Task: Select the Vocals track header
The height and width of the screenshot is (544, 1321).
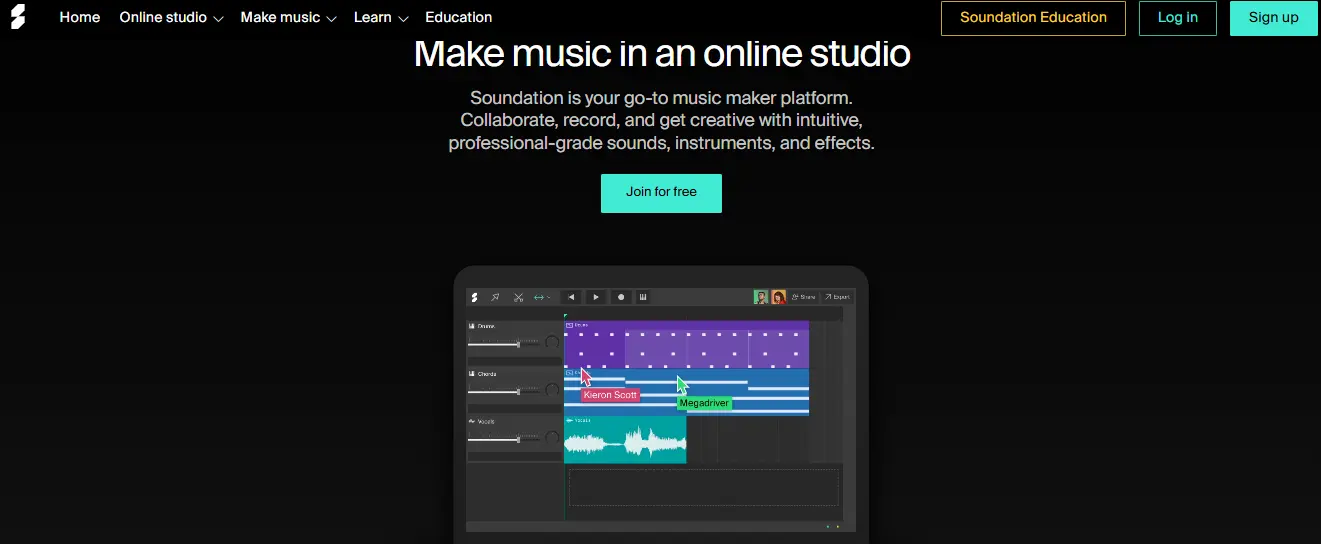Action: [514, 437]
